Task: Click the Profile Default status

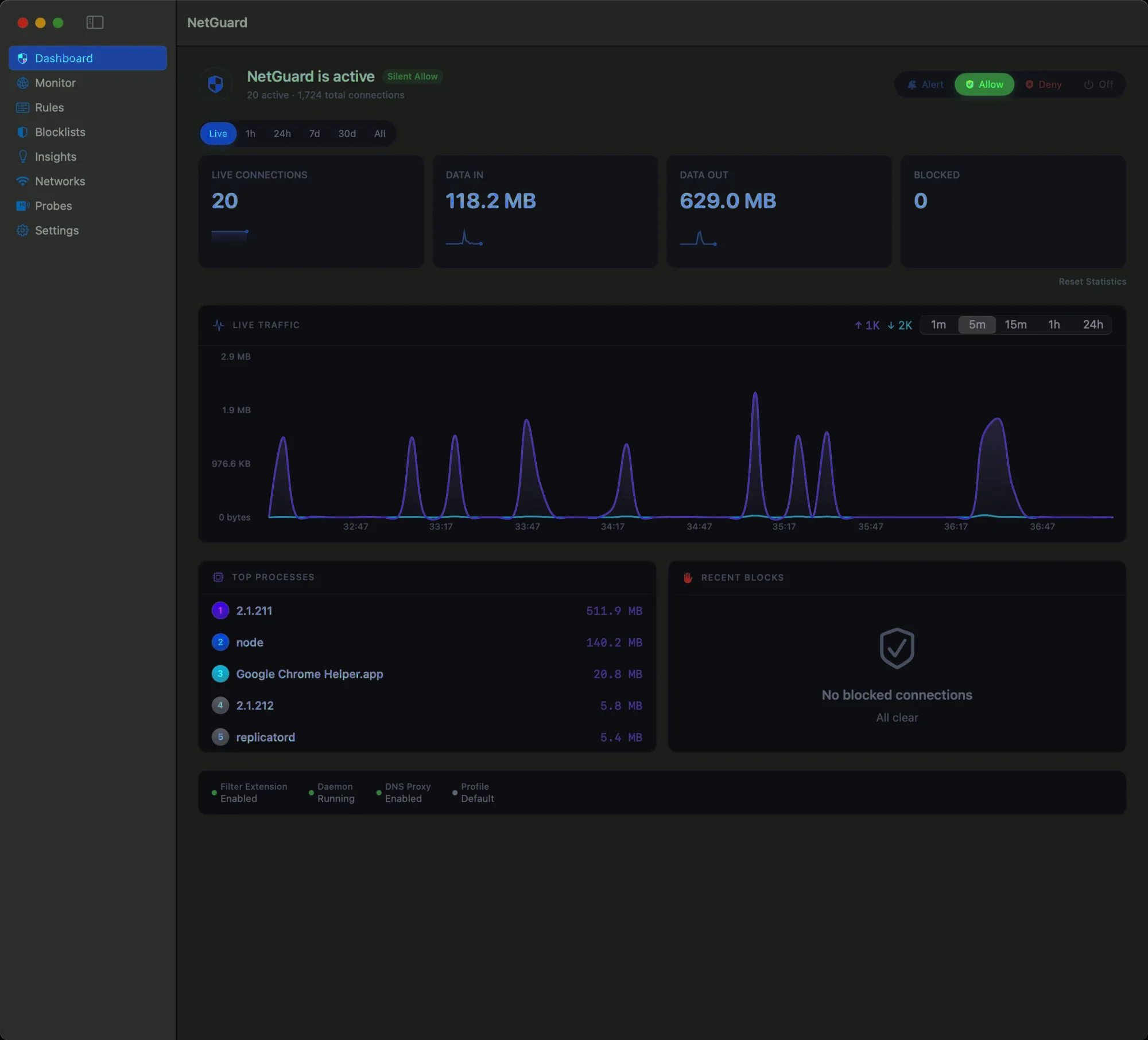Action: point(474,793)
